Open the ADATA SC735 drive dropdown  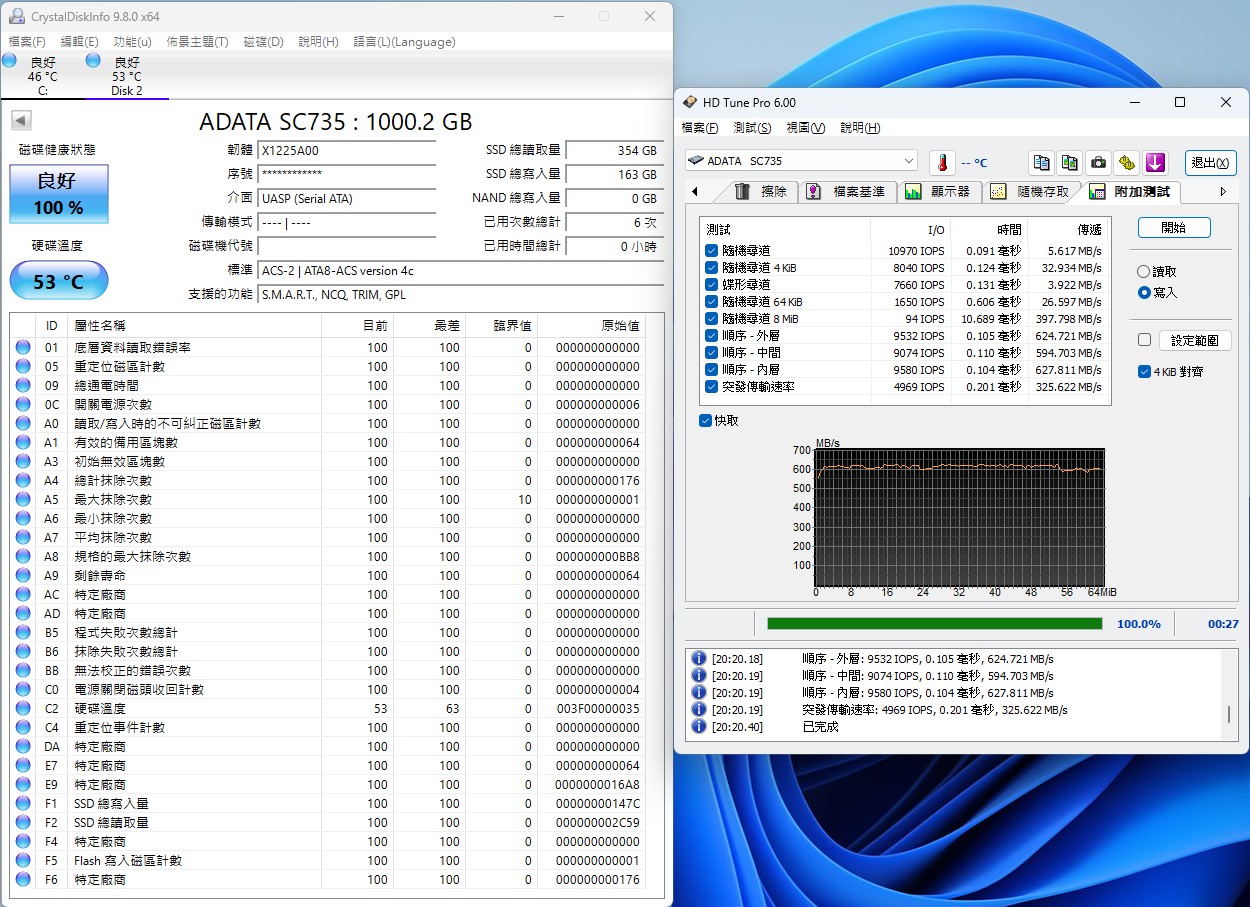[801, 161]
